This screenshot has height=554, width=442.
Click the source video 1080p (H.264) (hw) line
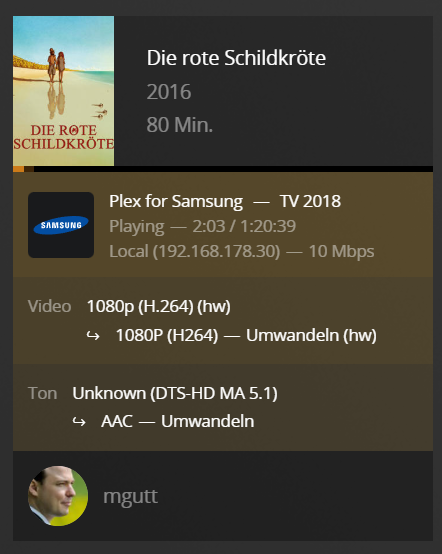tap(159, 306)
